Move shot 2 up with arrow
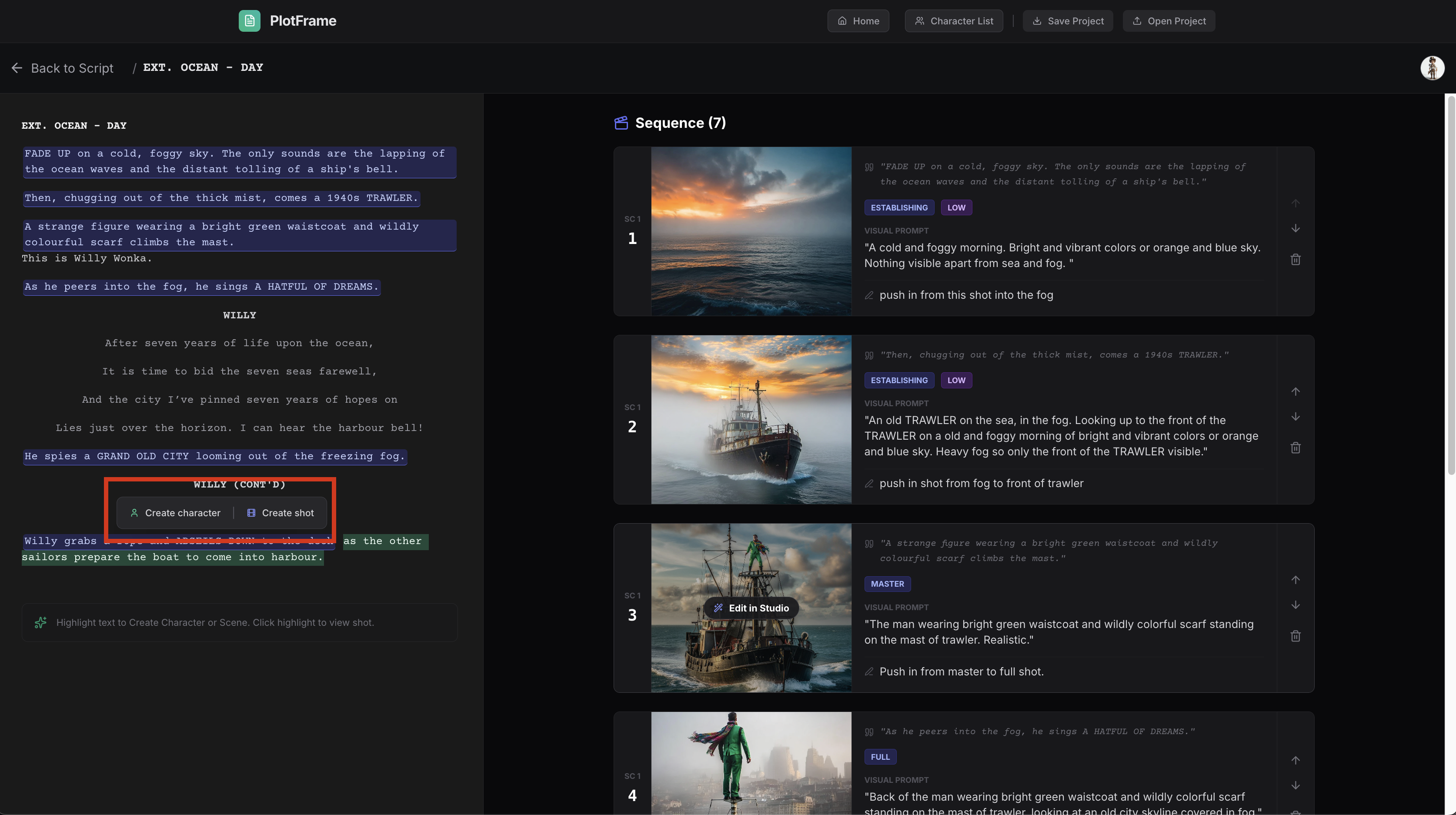Image resolution: width=1456 pixels, height=815 pixels. click(x=1296, y=391)
